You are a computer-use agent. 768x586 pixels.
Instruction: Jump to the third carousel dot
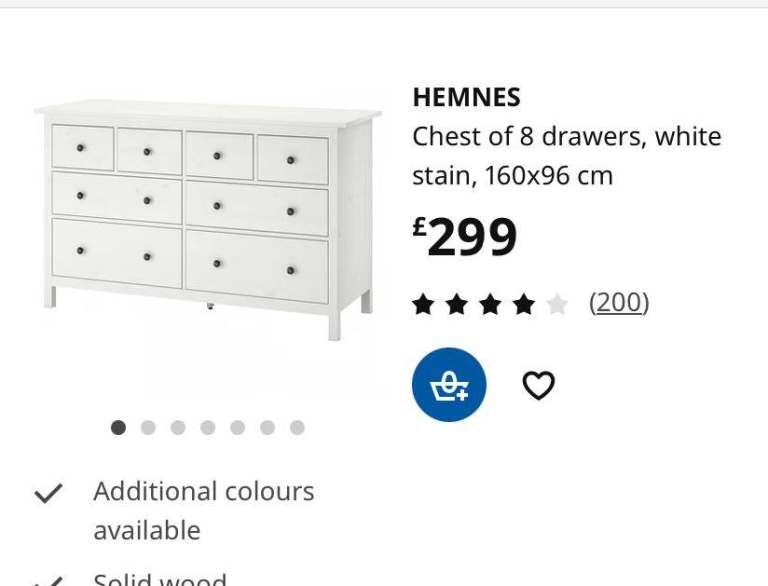(178, 427)
